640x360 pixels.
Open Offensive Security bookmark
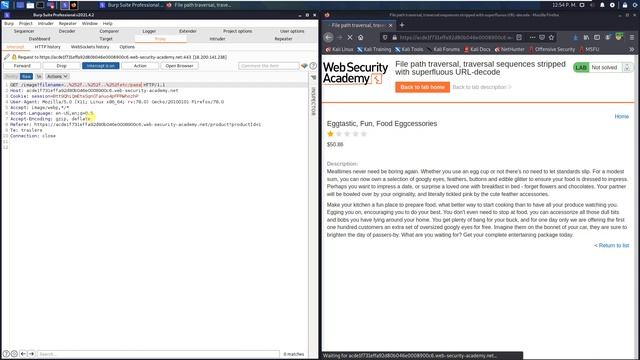click(552, 49)
